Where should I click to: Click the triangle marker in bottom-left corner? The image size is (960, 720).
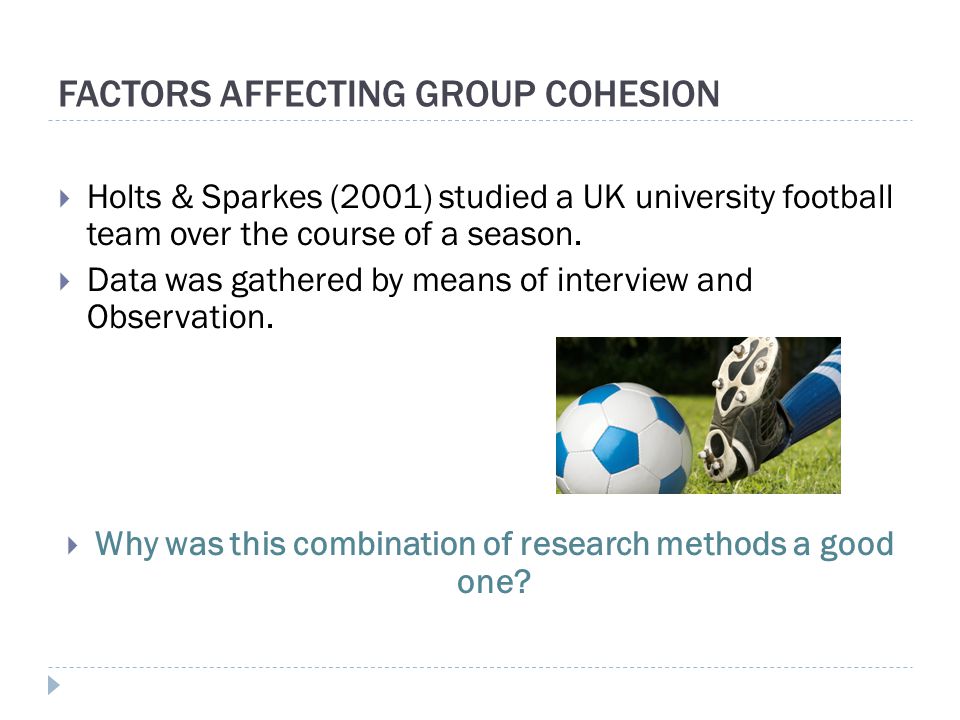coord(54,685)
